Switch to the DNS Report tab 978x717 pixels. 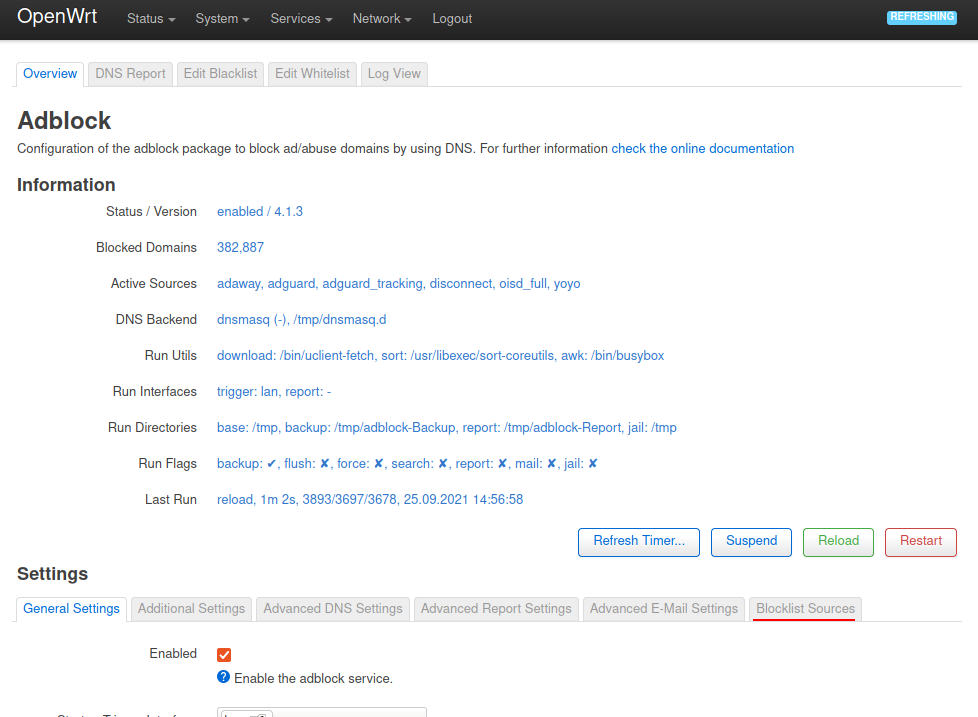pos(130,74)
